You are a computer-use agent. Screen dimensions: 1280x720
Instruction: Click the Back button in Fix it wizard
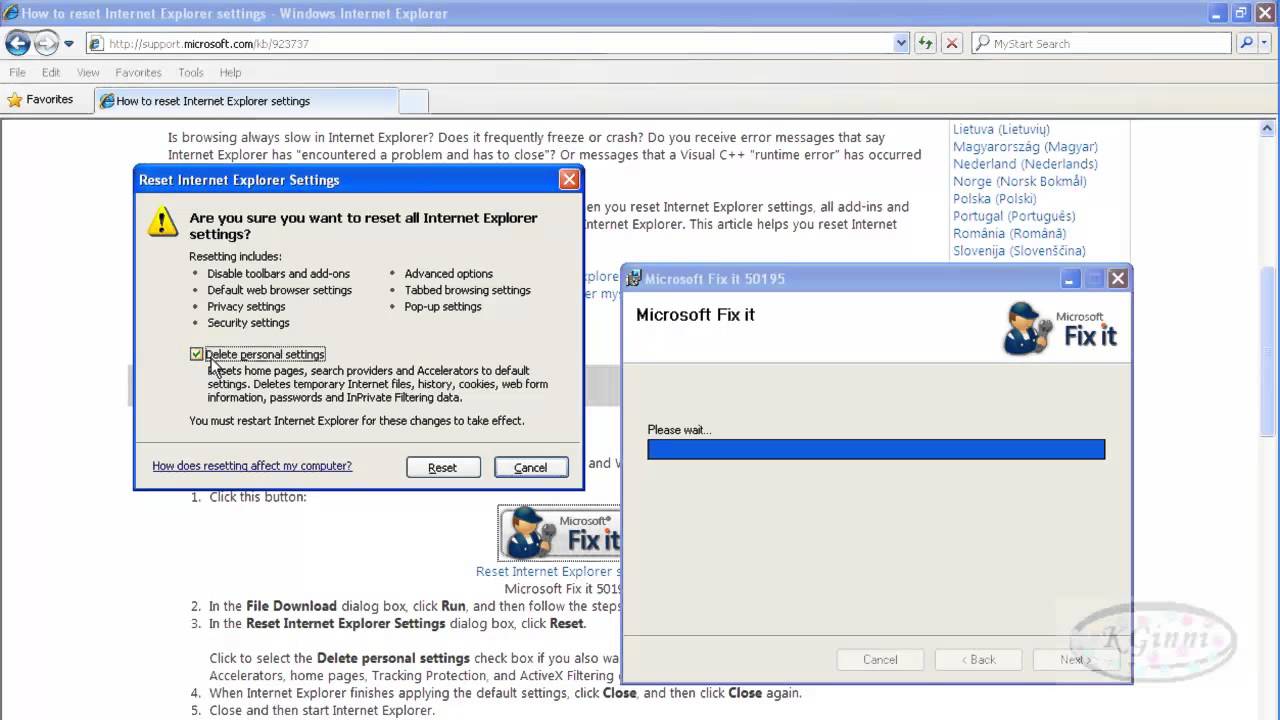click(x=978, y=660)
